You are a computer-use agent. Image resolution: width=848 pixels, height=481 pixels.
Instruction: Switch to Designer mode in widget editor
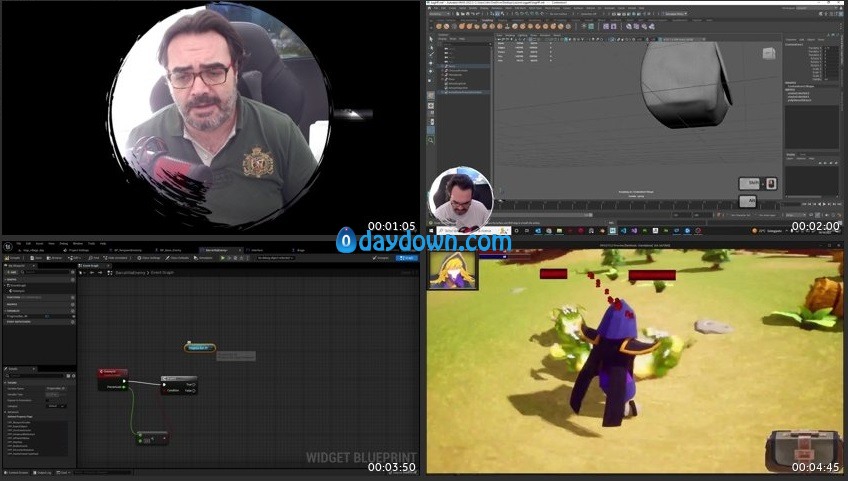pos(381,258)
